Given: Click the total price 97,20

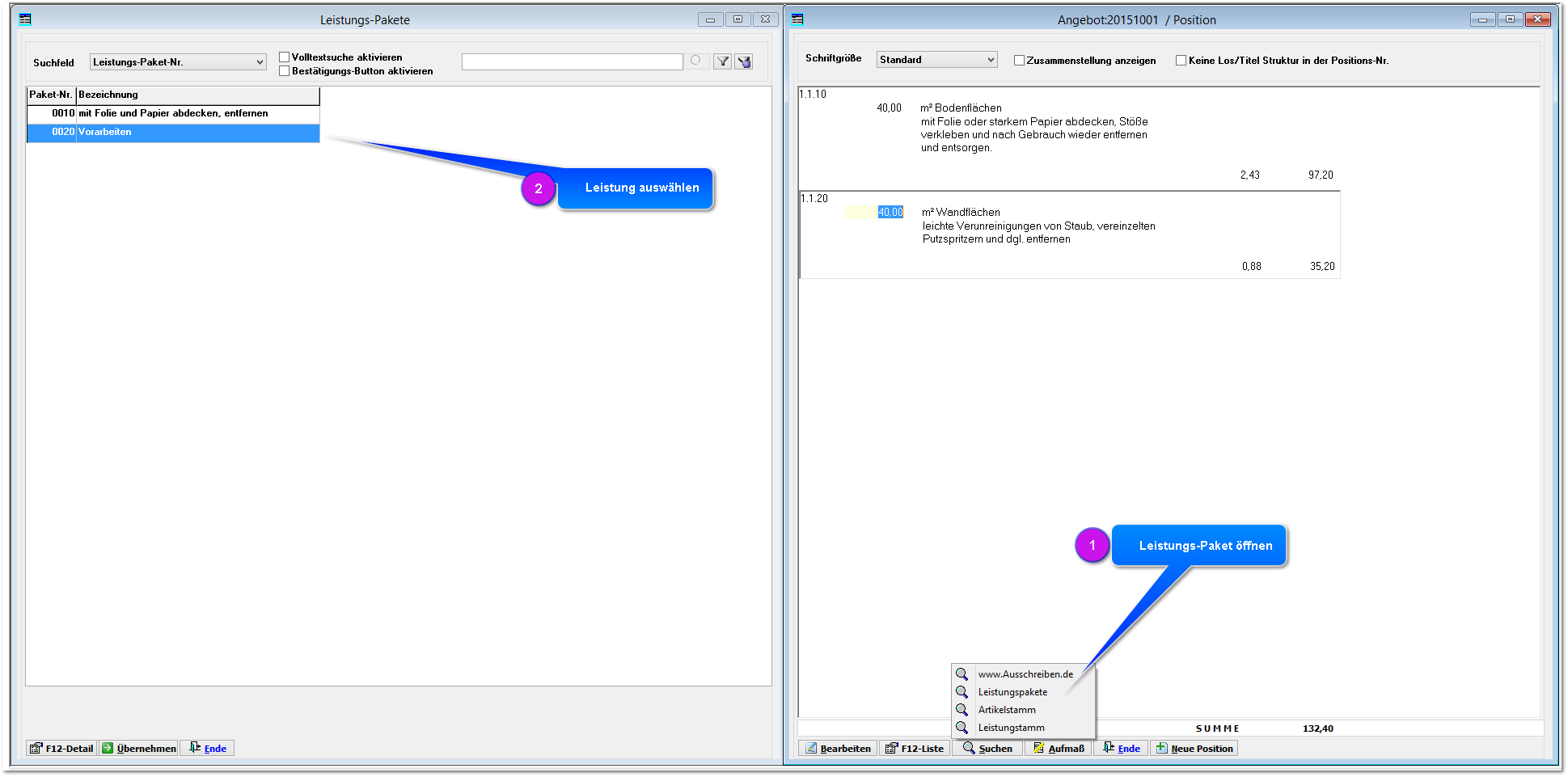Looking at the screenshot, I should pos(1321,175).
